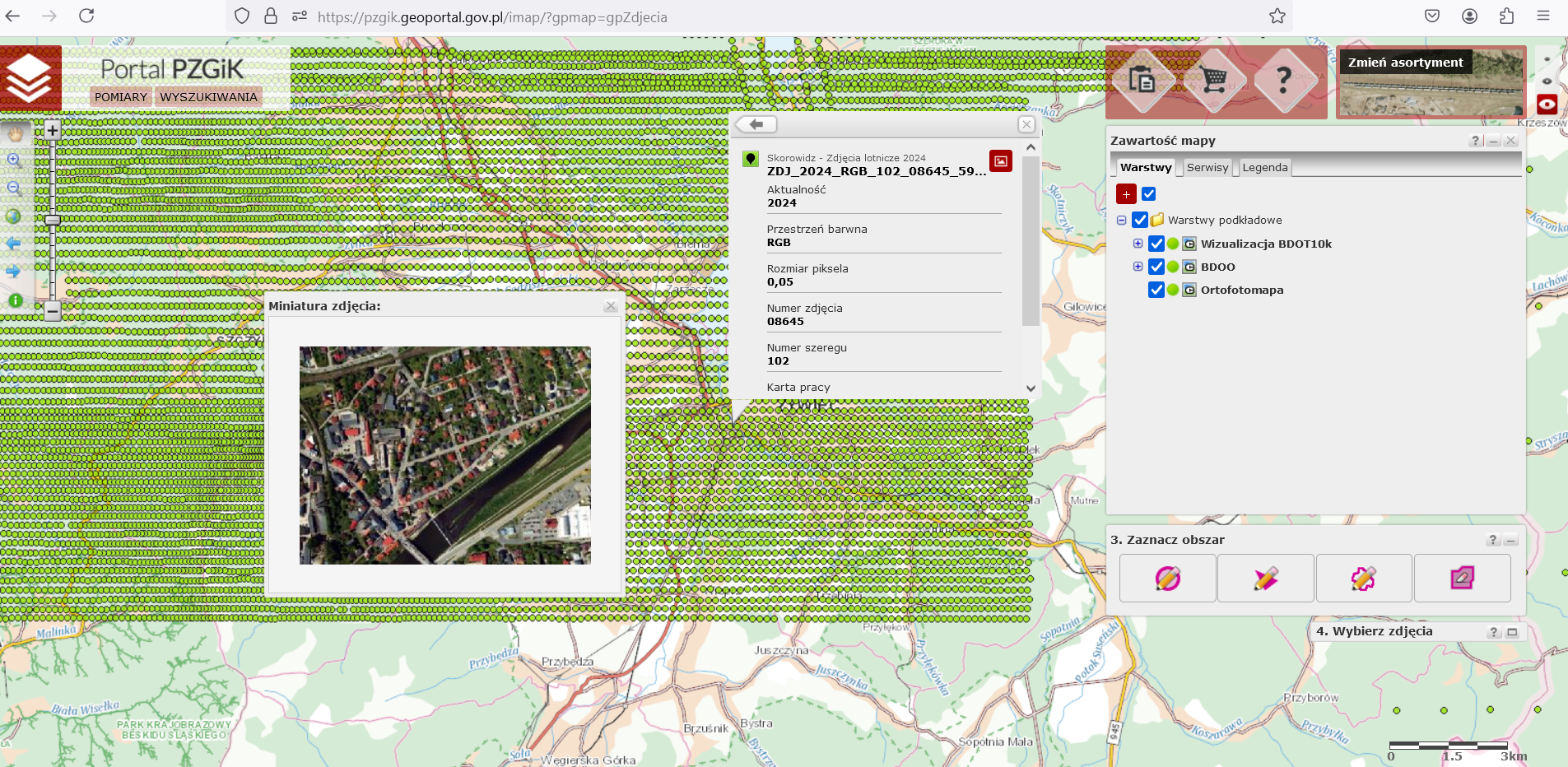
Task: Open the WYSZUKIWANIA menu link
Action: point(208,97)
